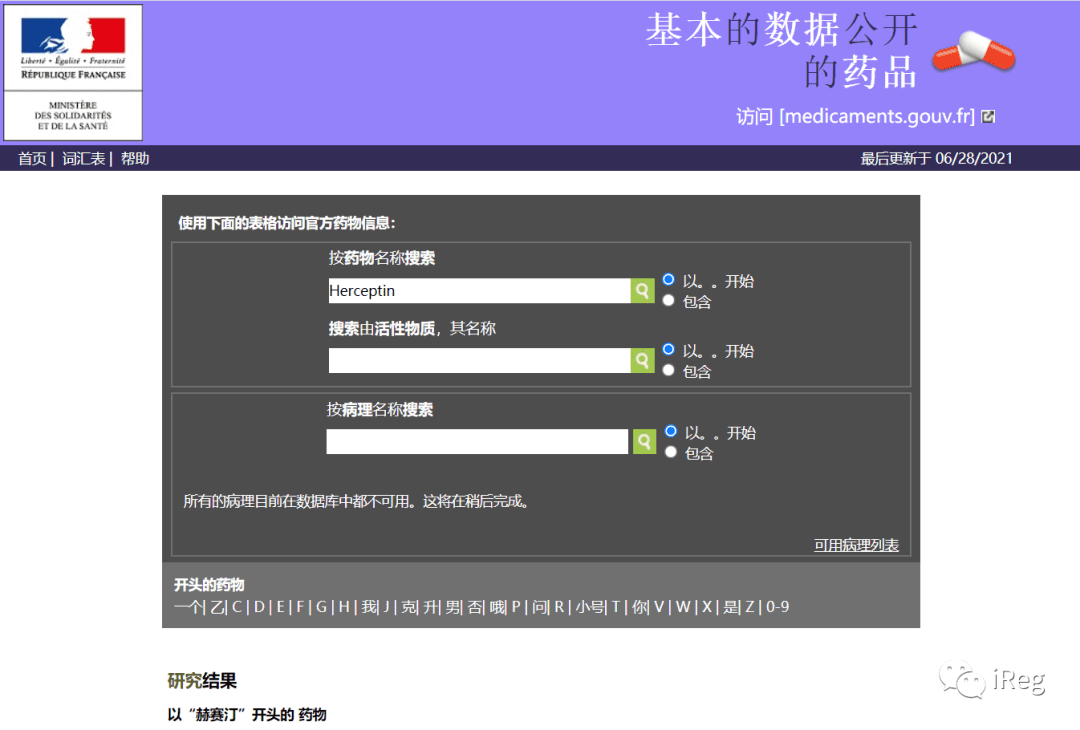
Task: Select '包含' radio for pathology search
Action: [671, 452]
